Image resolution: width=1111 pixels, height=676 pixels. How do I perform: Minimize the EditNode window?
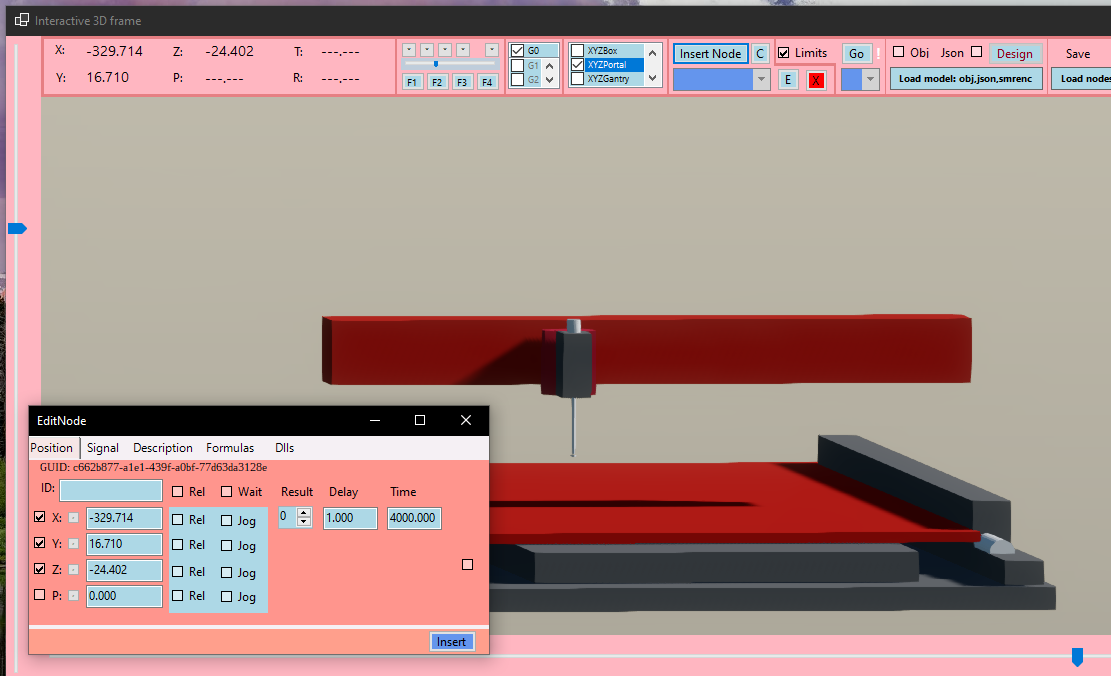[x=375, y=420]
